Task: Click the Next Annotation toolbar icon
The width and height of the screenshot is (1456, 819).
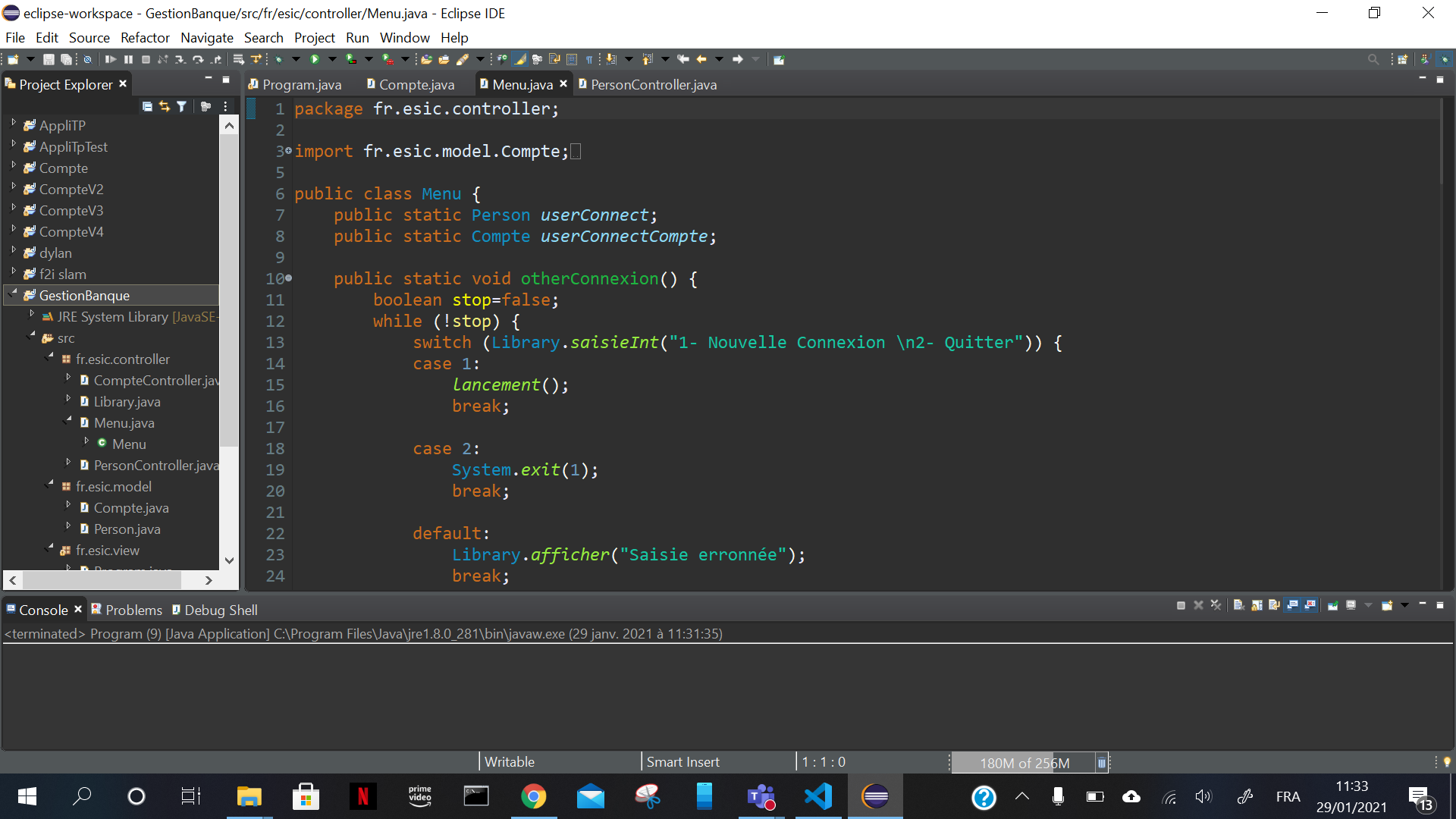Action: click(x=611, y=59)
